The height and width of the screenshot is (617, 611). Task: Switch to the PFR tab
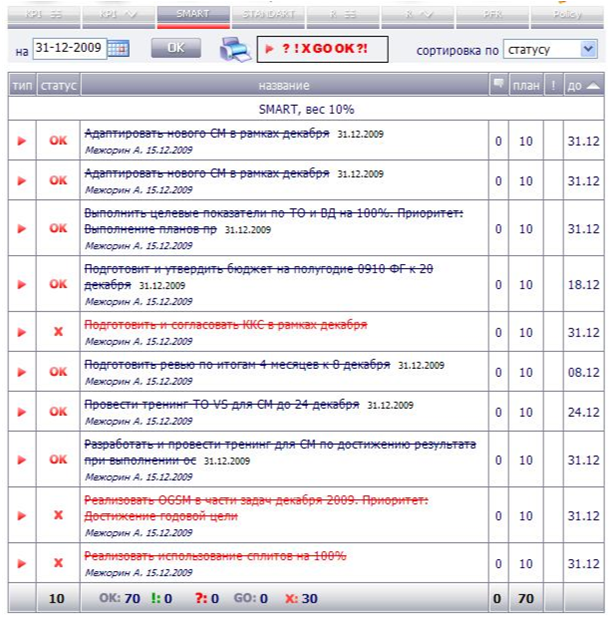[x=492, y=16]
